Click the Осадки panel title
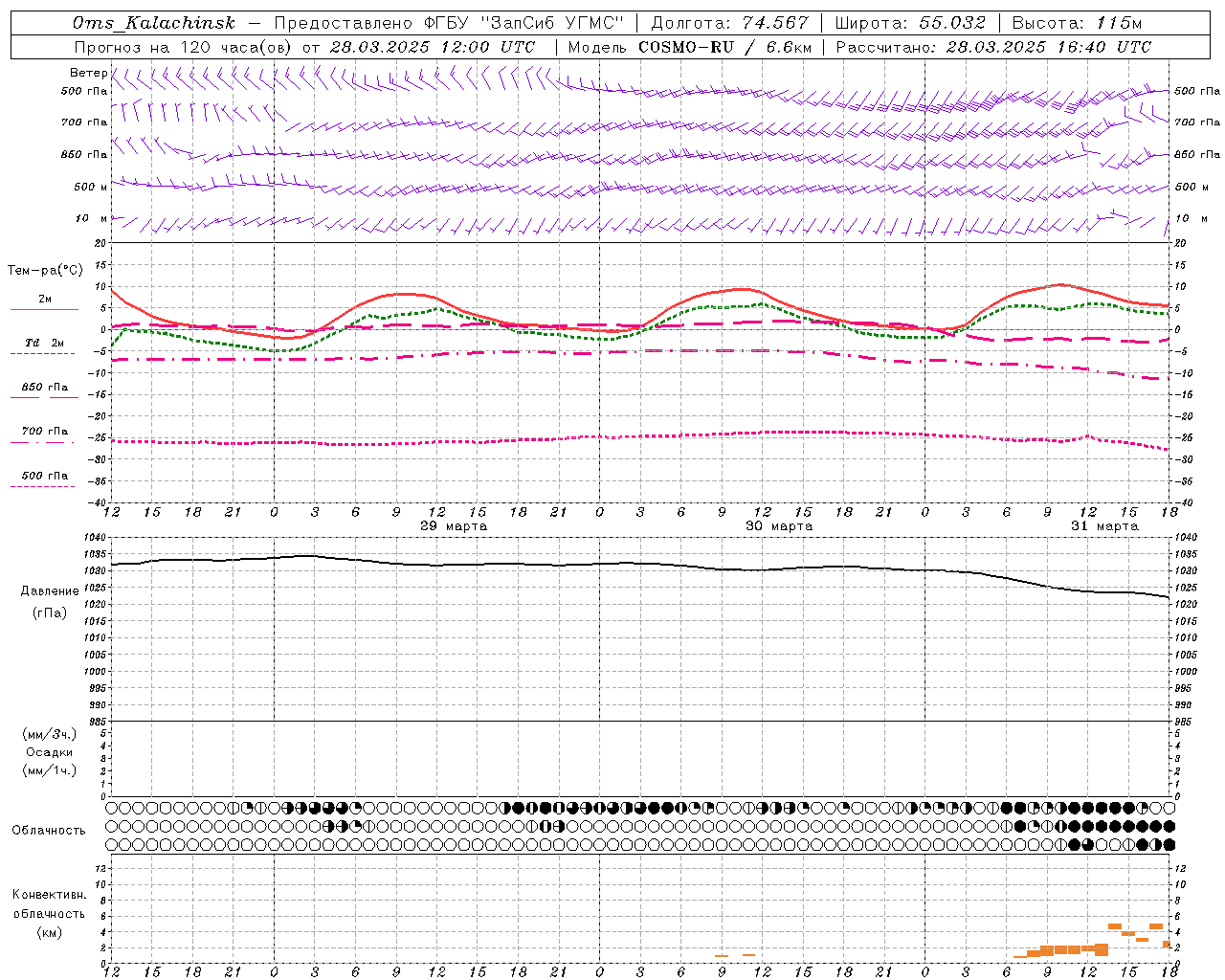 point(50,752)
